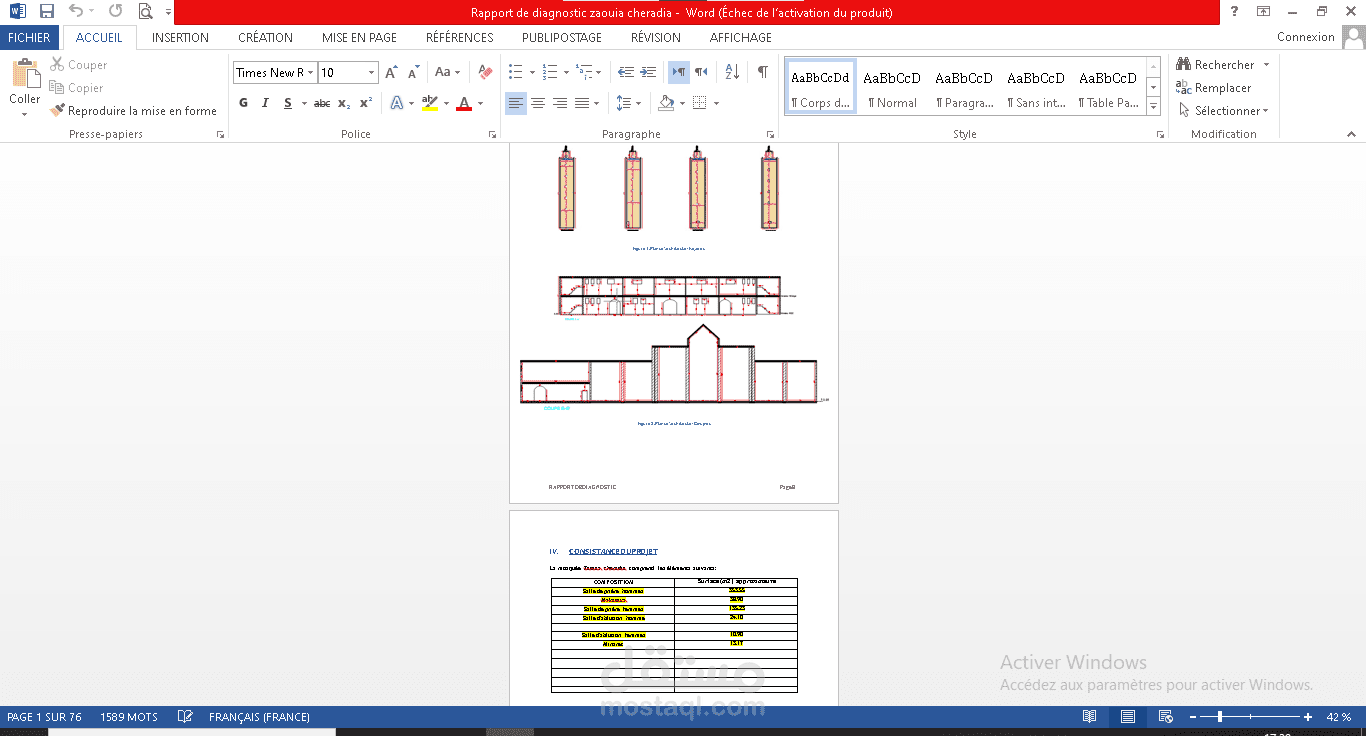This screenshot has height=736, width=1366.
Task: Expand the numbered list options arrow
Action: (x=565, y=73)
